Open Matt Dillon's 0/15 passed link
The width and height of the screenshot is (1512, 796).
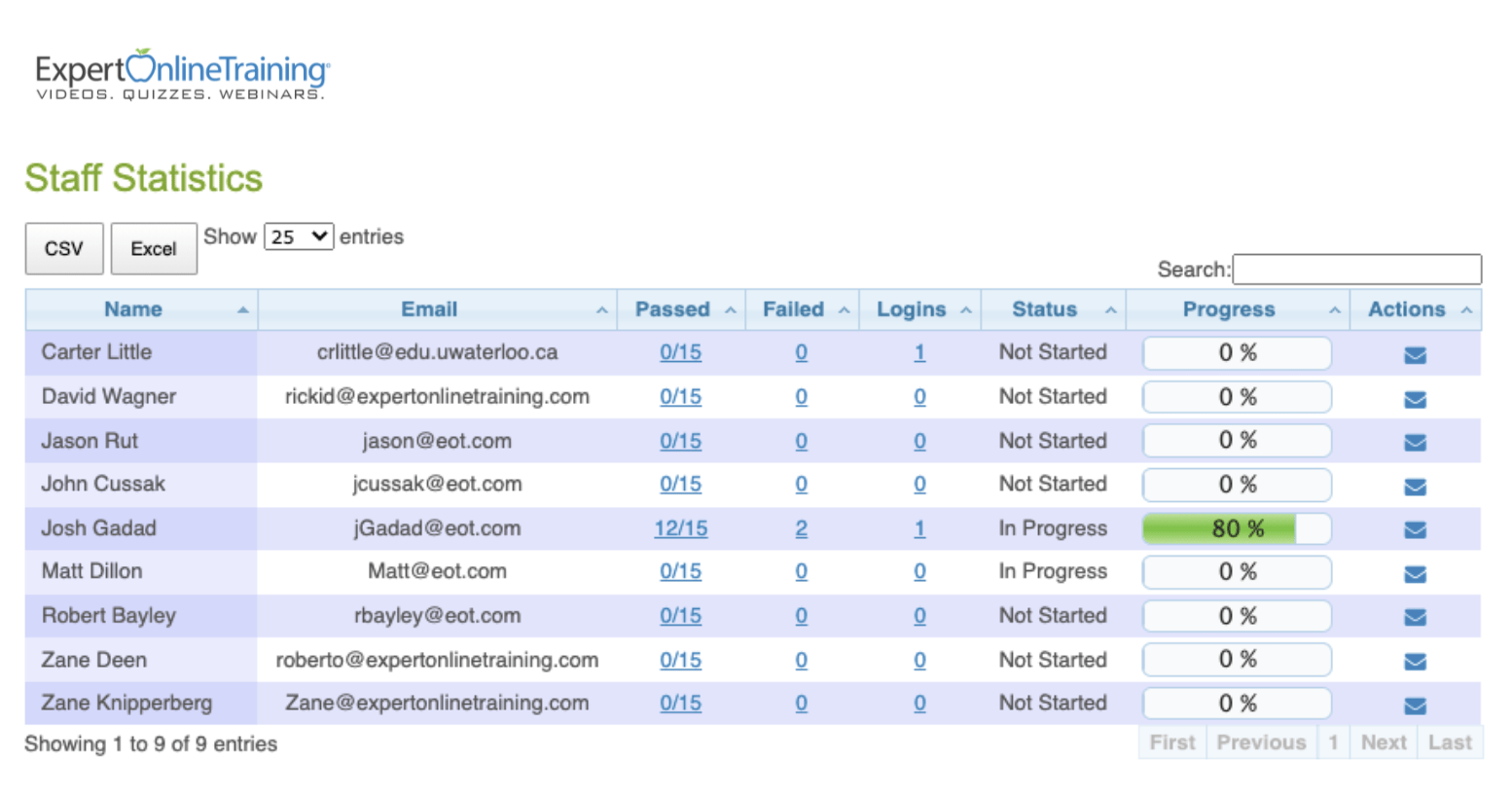point(680,572)
